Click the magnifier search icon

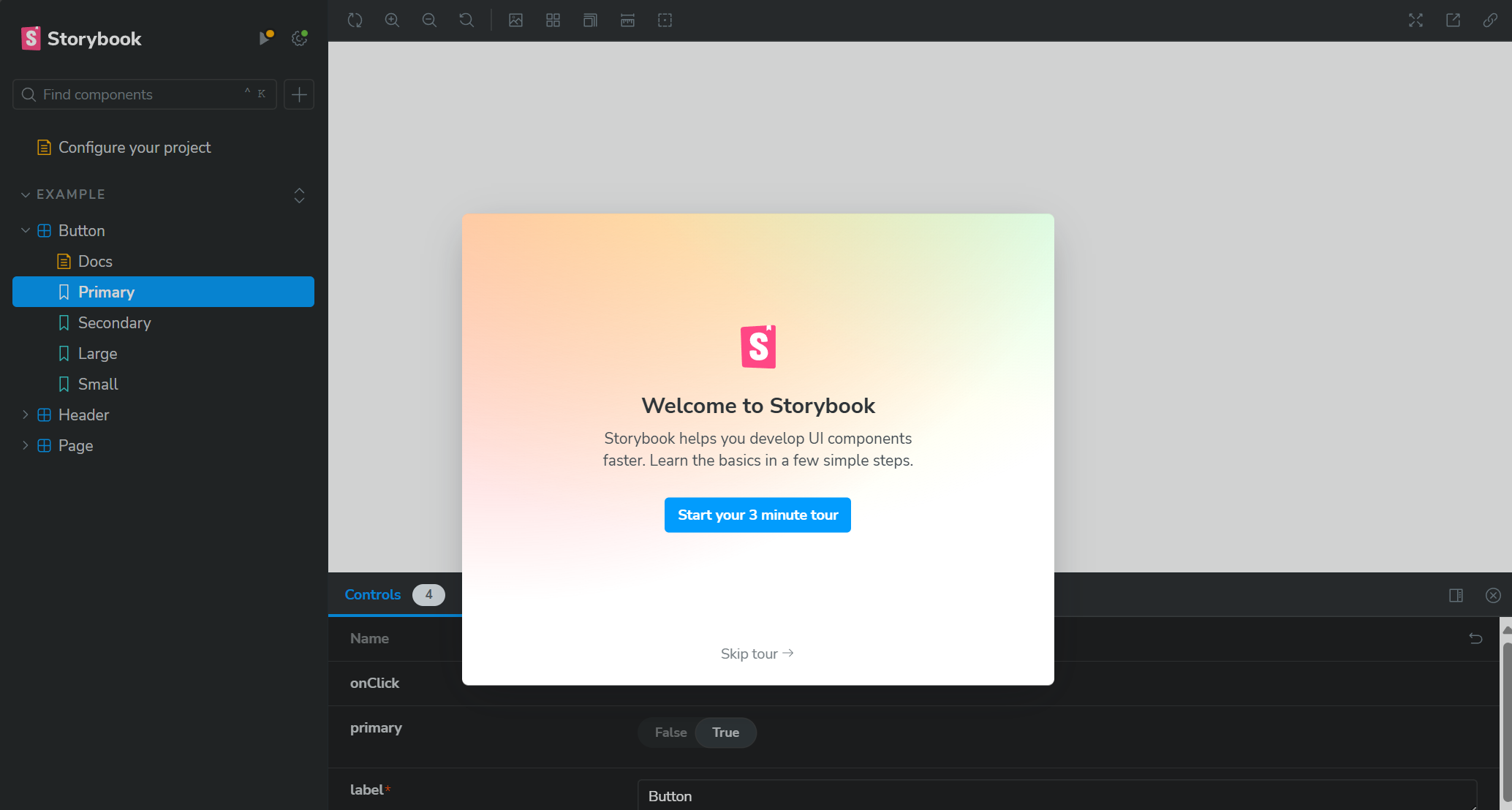[x=29, y=94]
